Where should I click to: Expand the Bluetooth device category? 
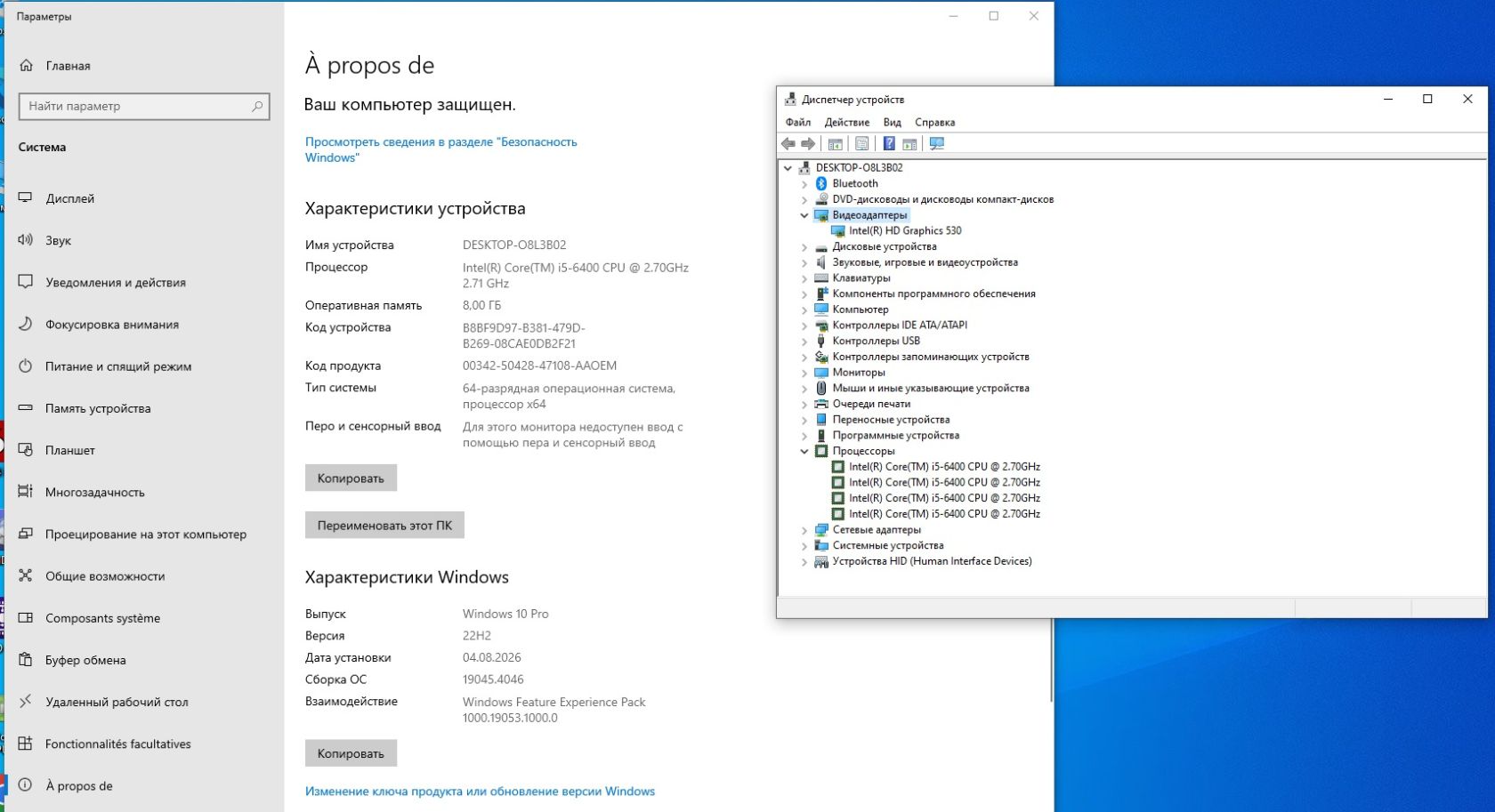coord(804,184)
